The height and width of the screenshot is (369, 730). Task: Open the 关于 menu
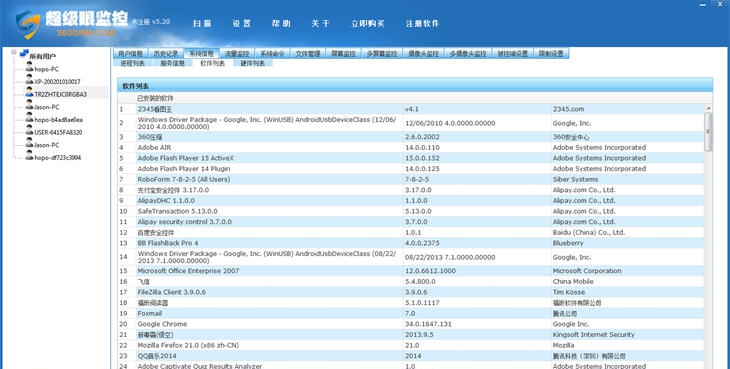[x=321, y=23]
